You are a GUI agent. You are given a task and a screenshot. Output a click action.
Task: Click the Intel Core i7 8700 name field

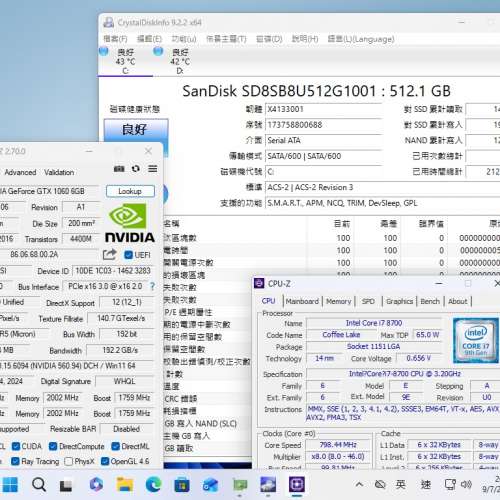tap(374, 323)
